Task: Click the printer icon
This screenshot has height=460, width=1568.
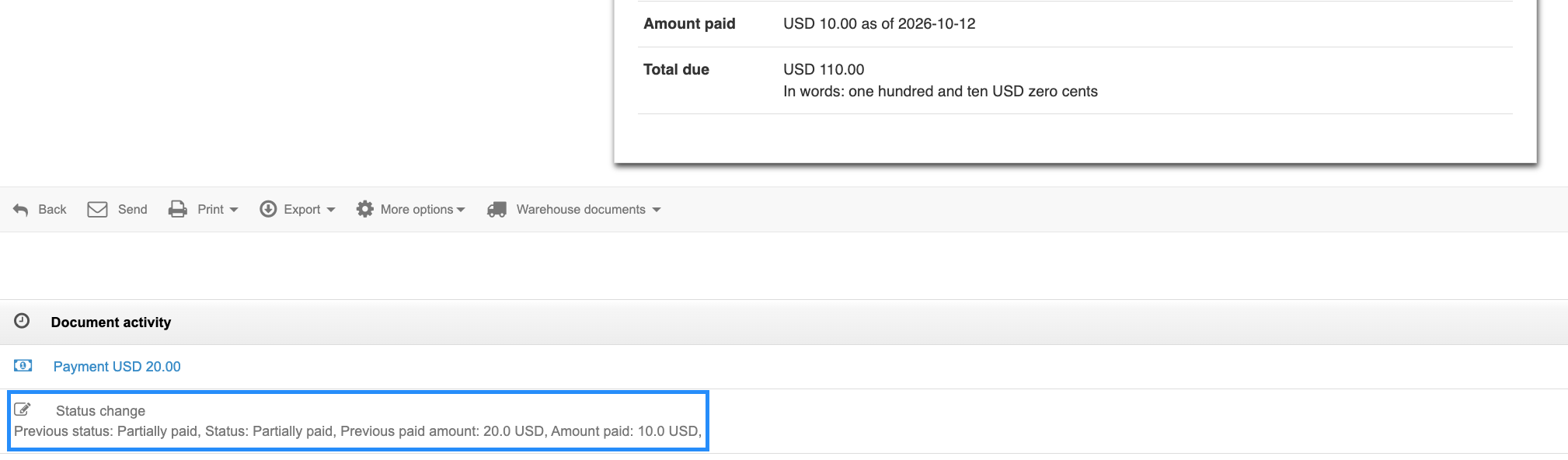Action: point(178,209)
